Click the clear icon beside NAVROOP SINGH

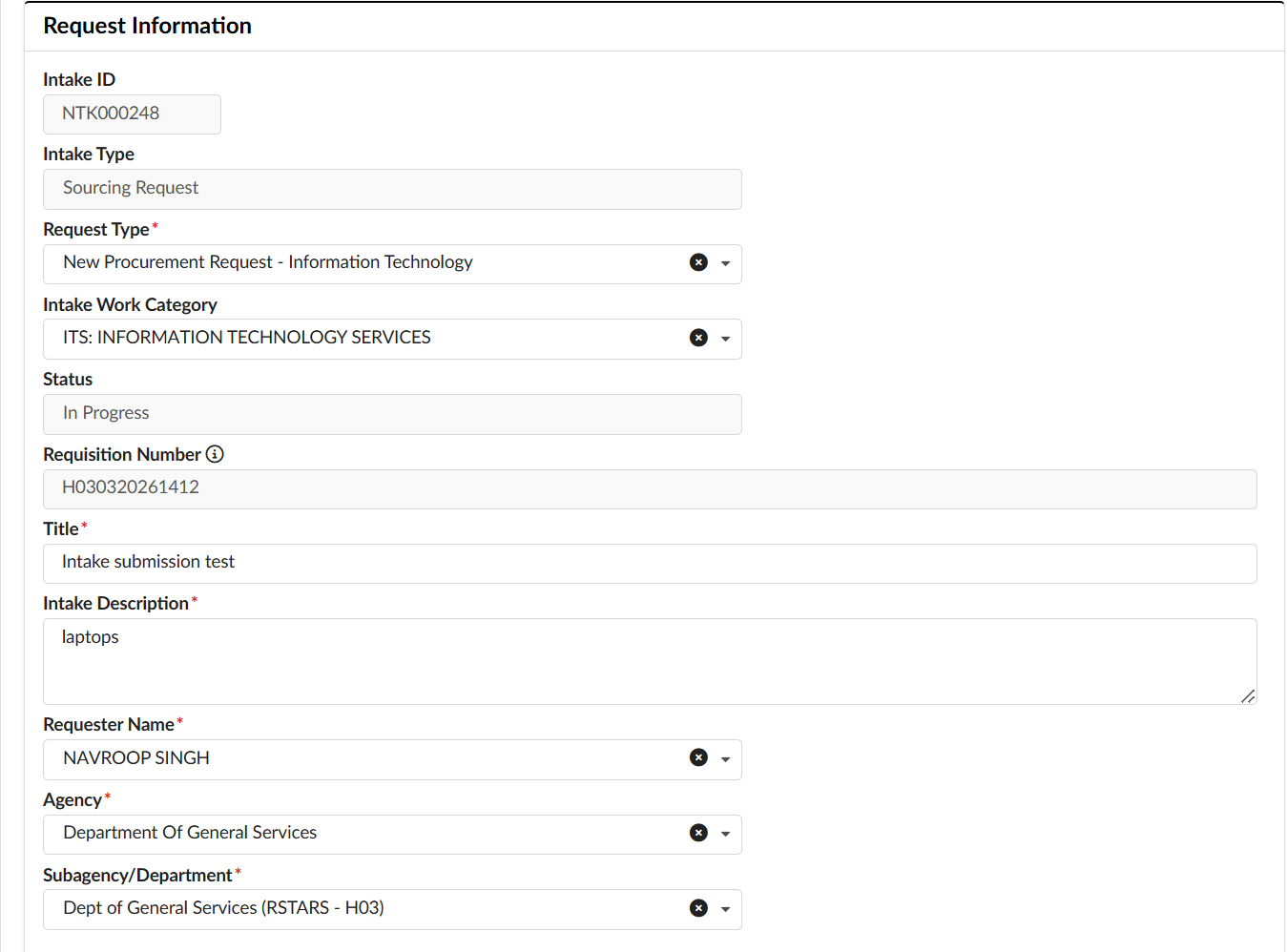point(697,756)
